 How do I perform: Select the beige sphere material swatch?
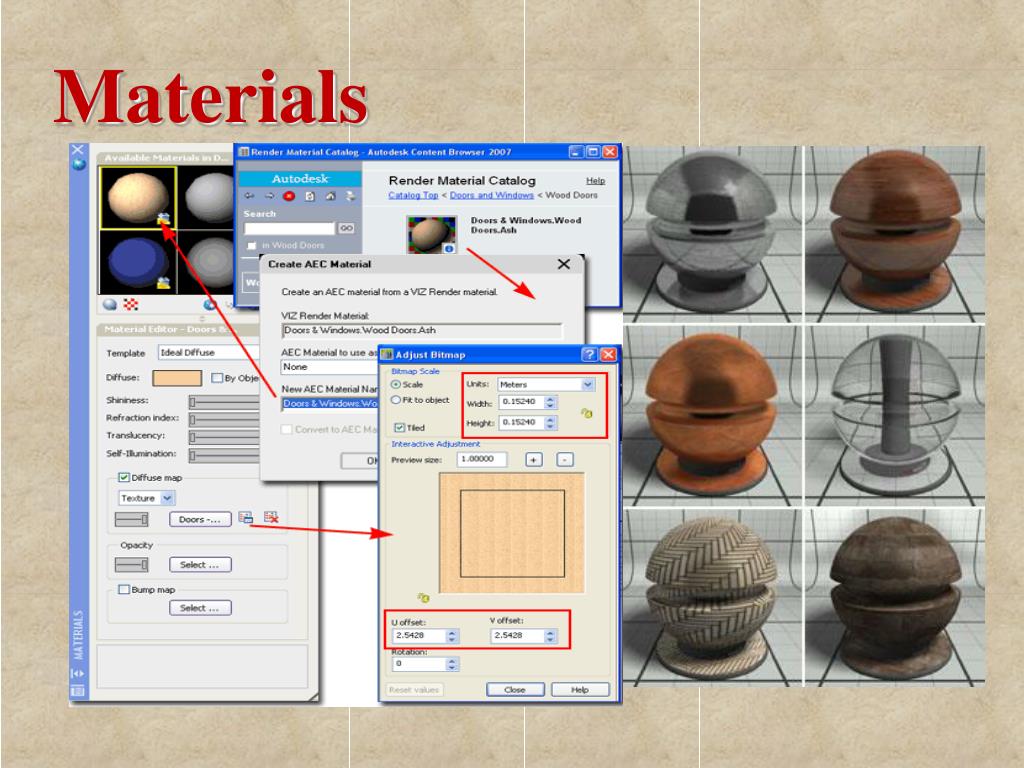click(x=138, y=198)
